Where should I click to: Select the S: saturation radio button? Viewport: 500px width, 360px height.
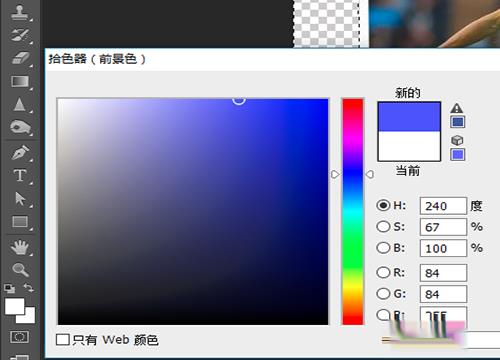click(383, 227)
